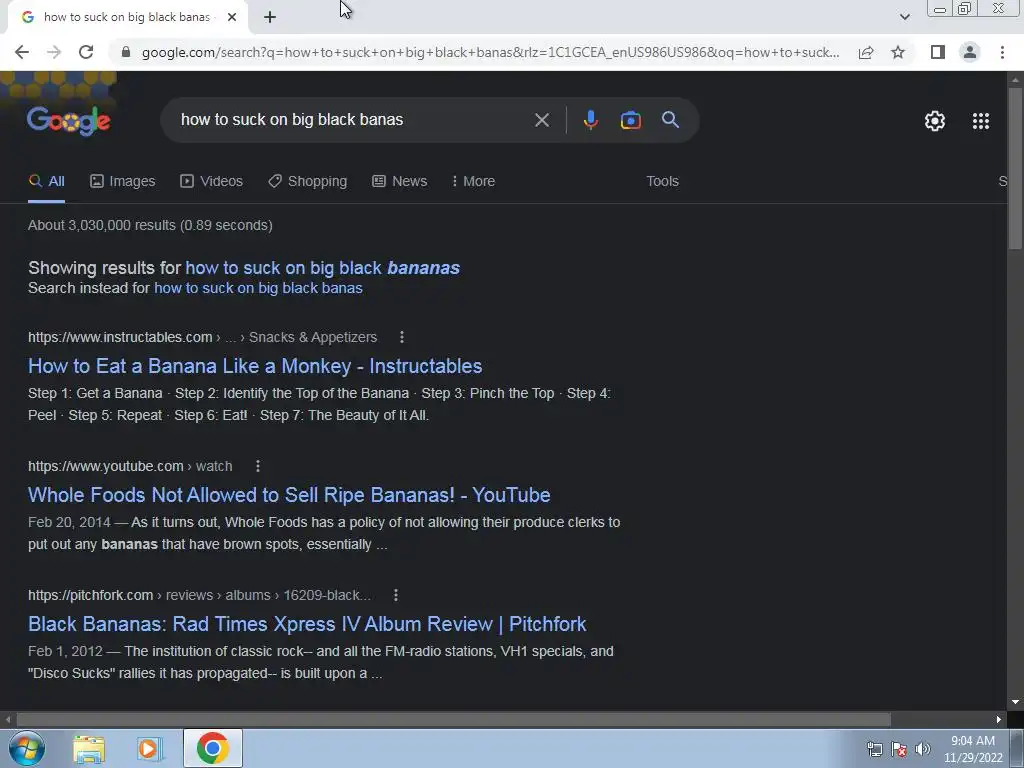Open How to Eat a Banana Like a Monkey result
This screenshot has width=1024, height=768.
[255, 366]
